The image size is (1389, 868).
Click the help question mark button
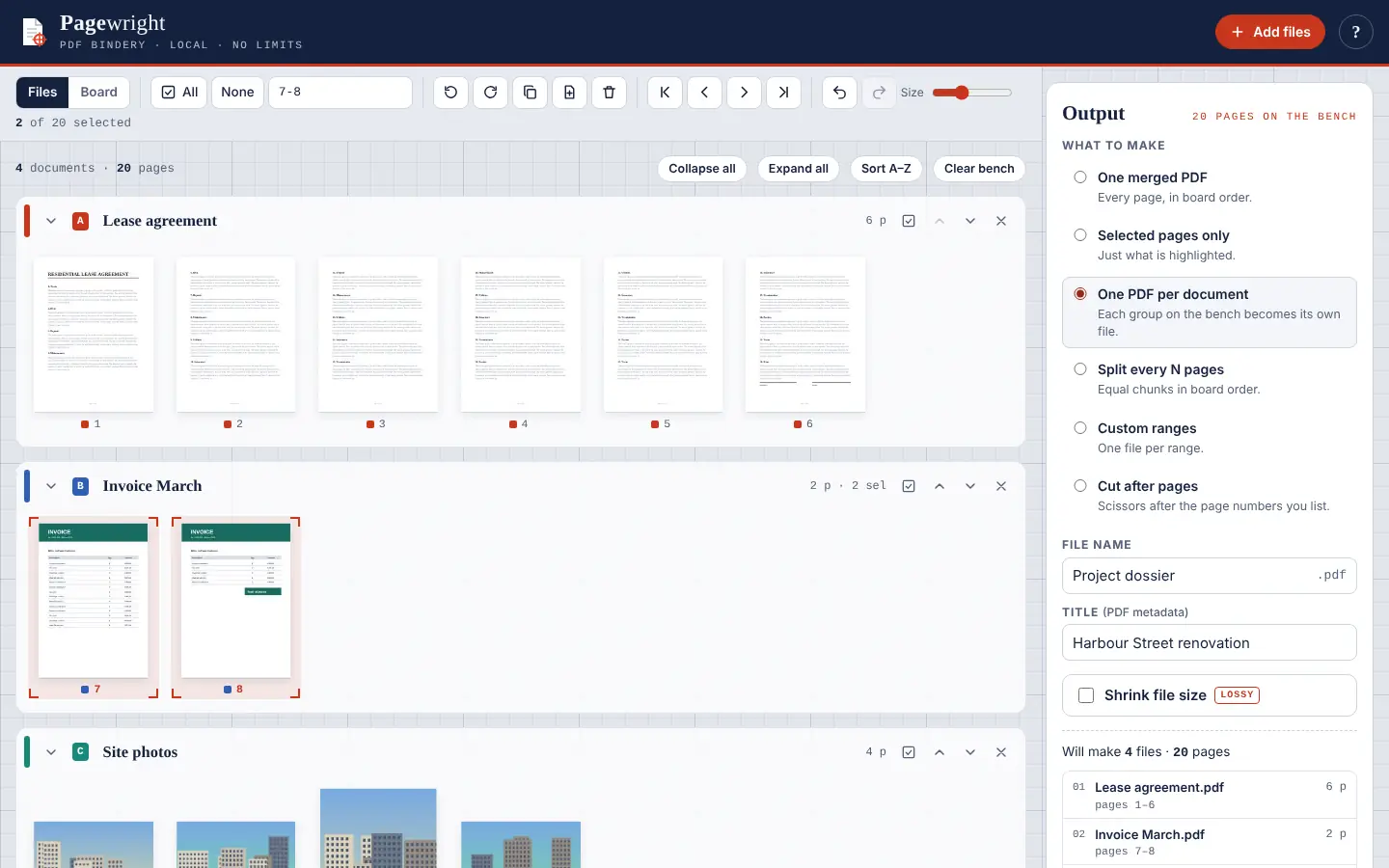(x=1355, y=32)
